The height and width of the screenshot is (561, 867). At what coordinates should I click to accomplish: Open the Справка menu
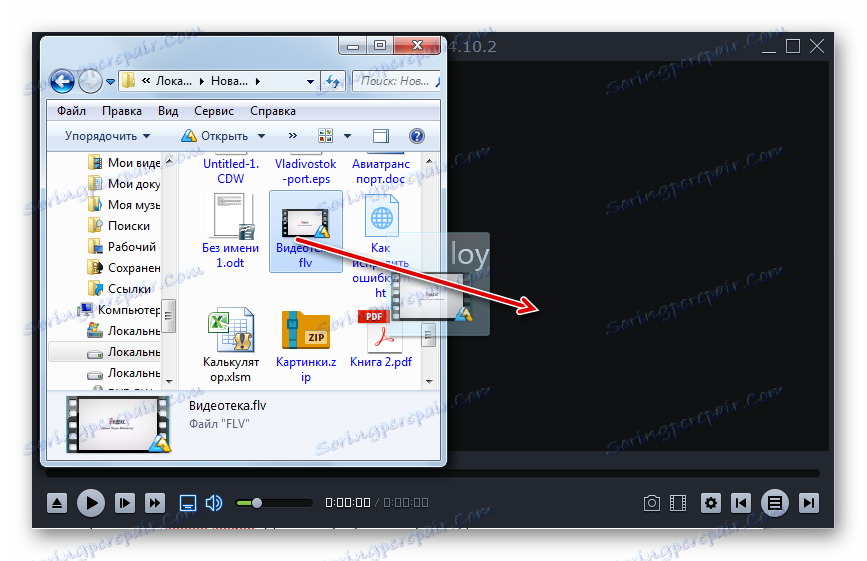tap(273, 111)
